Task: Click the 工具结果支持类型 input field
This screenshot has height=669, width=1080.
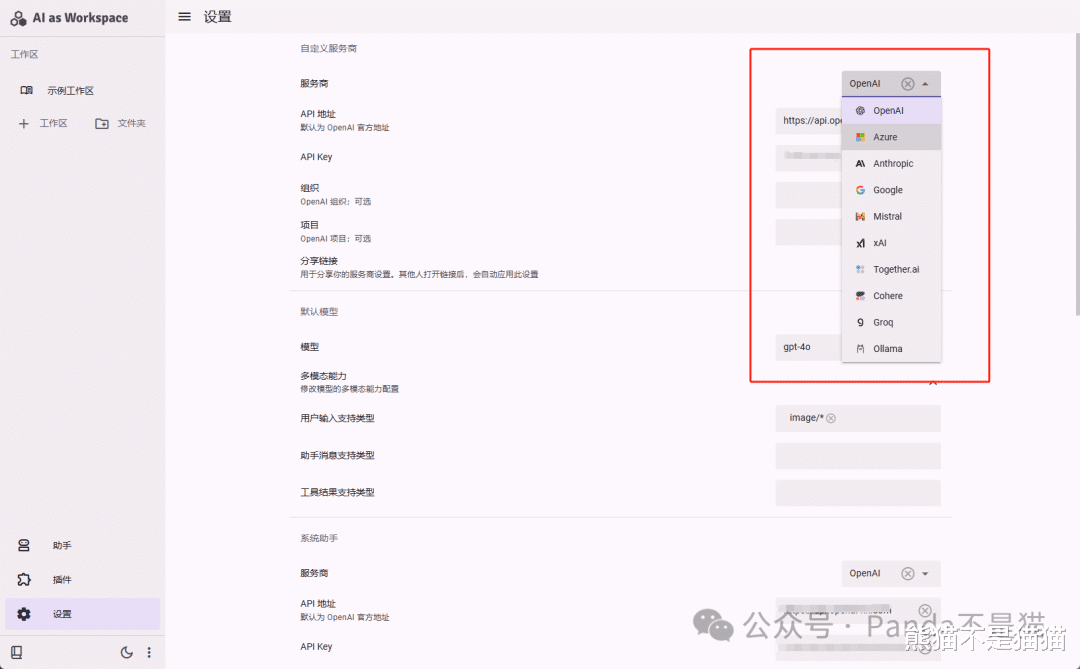Action: point(858,493)
